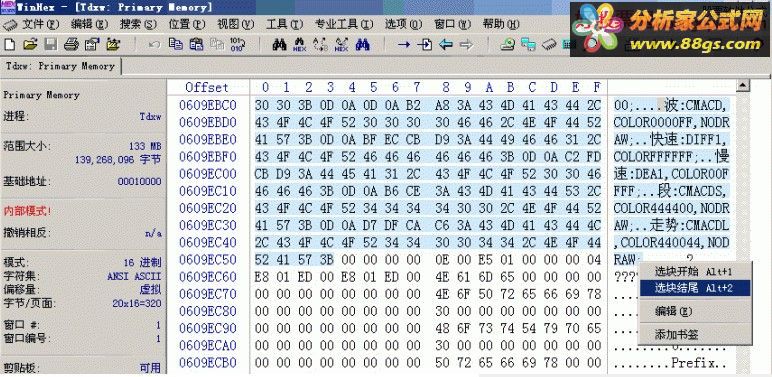Viewport: 772px width, 377px height.
Task: Click the WinHex app icon in title bar
Action: (8, 7)
